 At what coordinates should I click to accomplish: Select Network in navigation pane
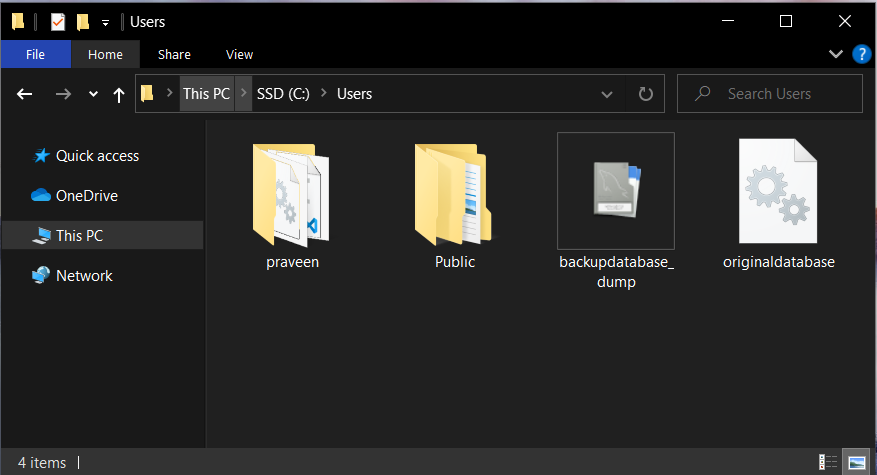[x=102, y=275]
